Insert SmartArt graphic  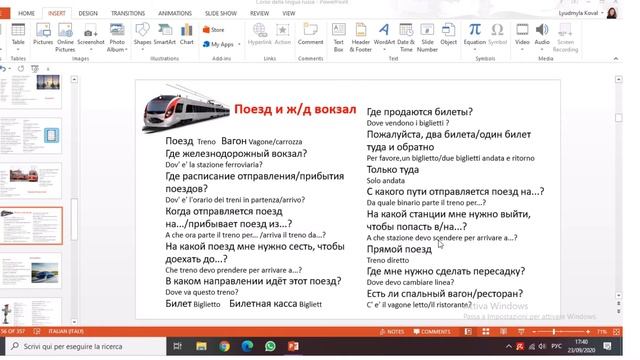tap(164, 34)
